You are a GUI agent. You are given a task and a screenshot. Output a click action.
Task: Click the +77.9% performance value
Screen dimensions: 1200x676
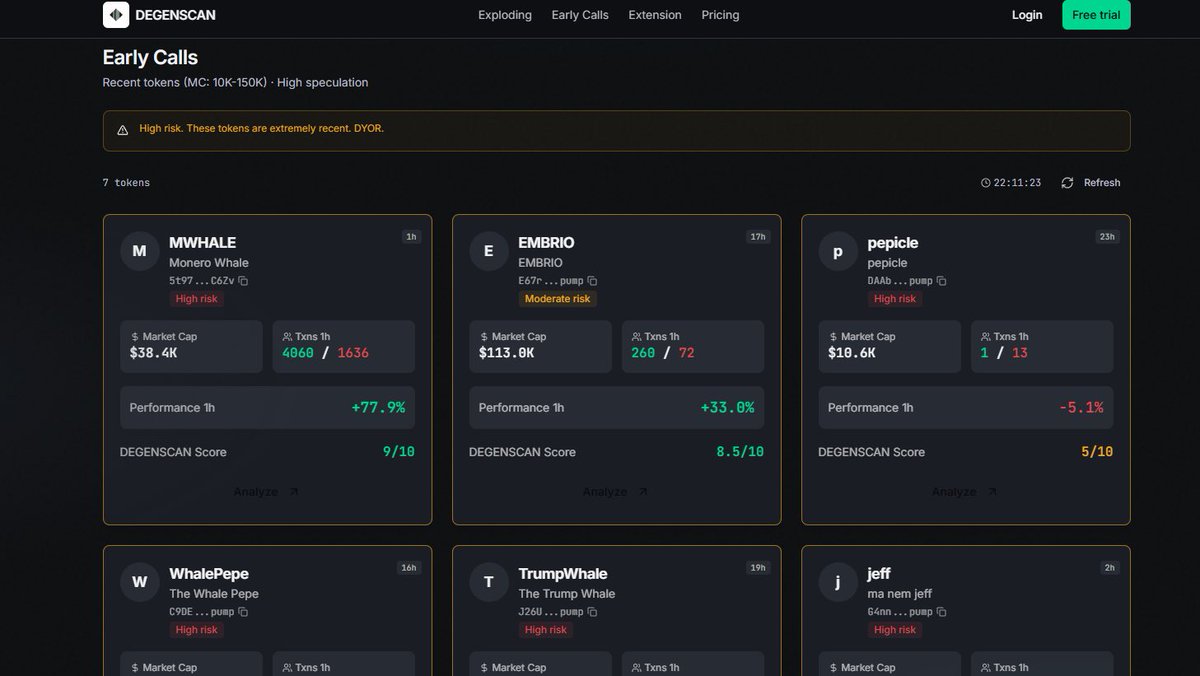[378, 408]
